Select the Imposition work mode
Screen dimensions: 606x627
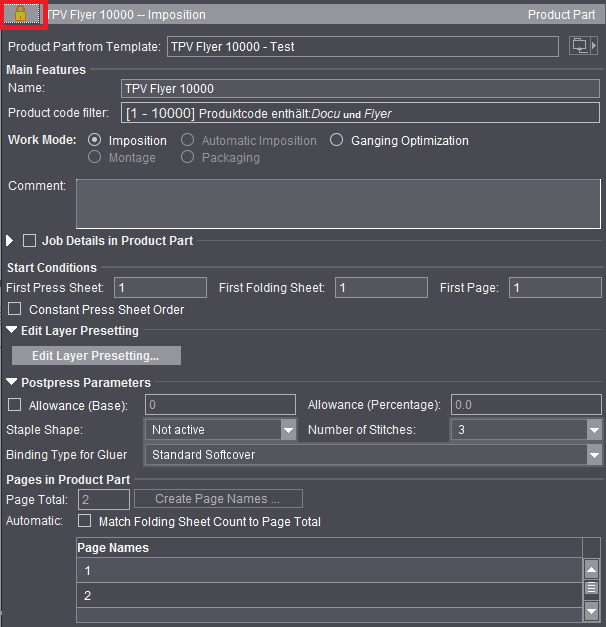coord(96,141)
